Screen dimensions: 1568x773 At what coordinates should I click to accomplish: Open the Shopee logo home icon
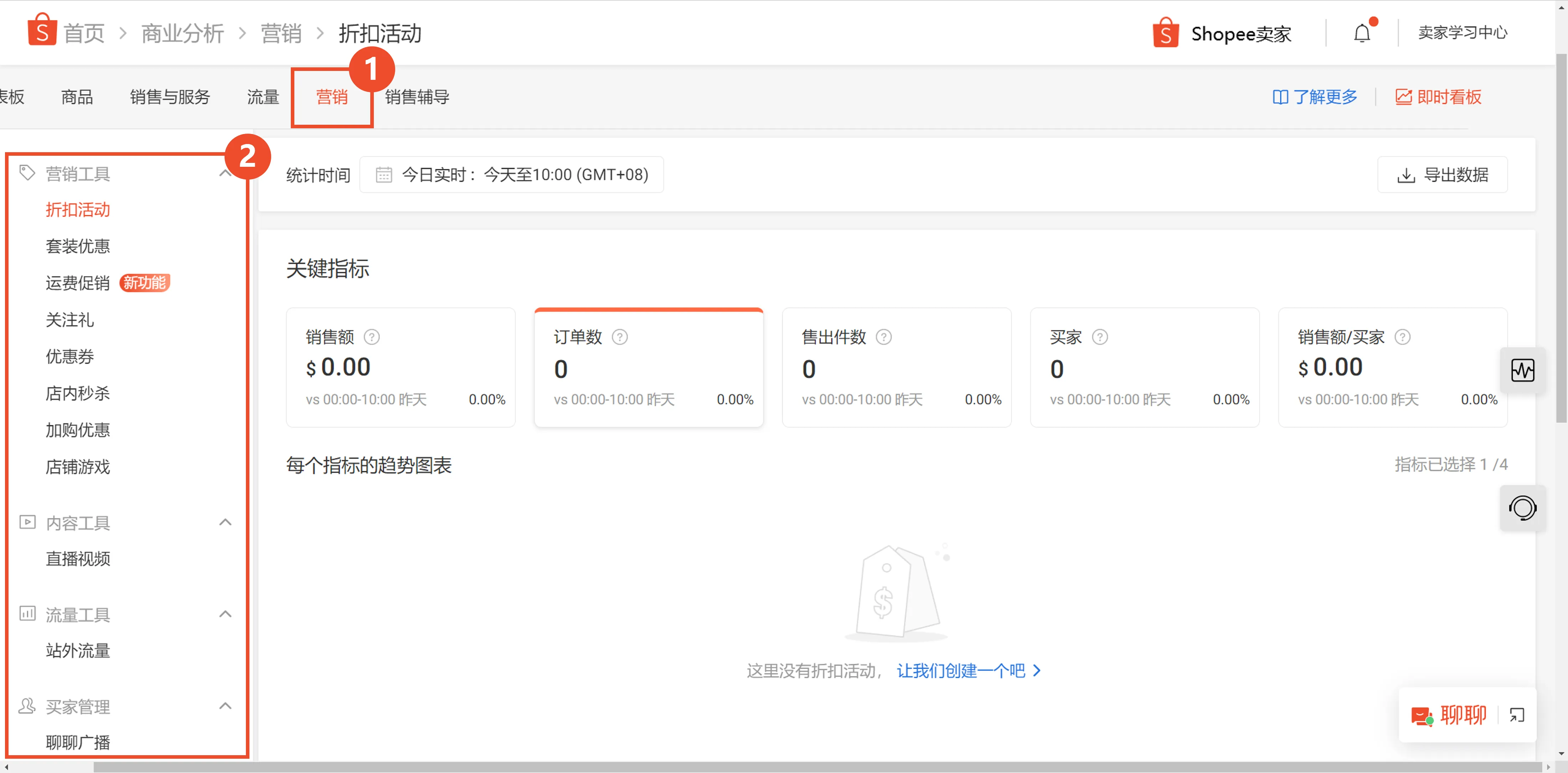point(41,32)
